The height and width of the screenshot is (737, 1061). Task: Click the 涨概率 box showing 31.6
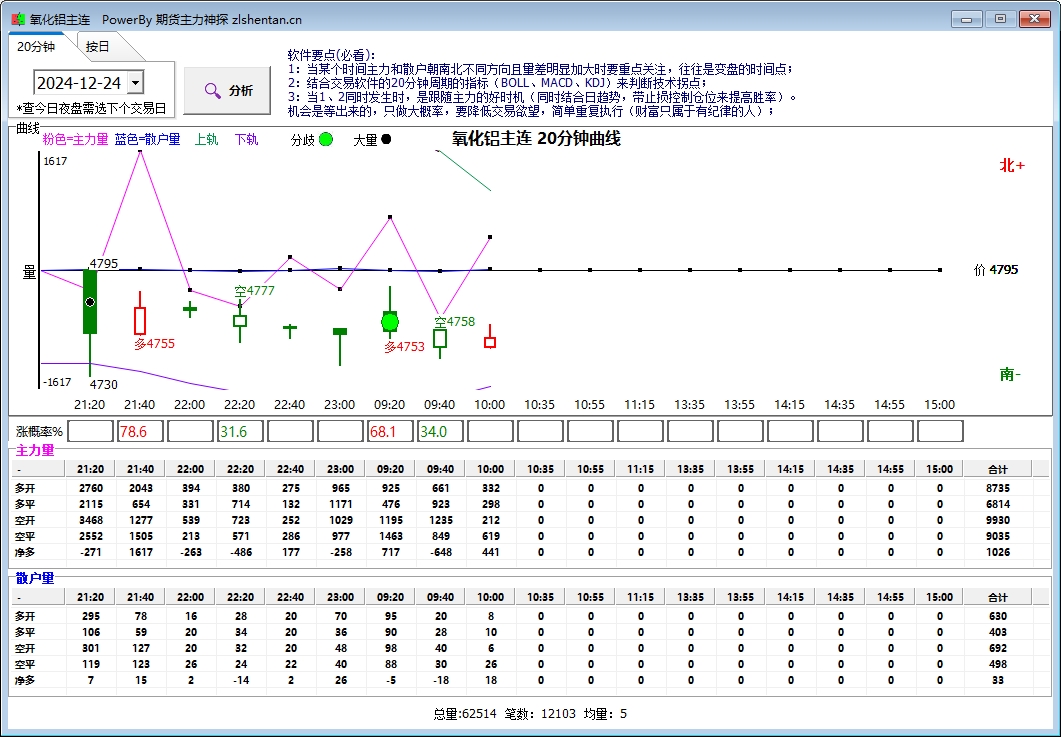240,431
